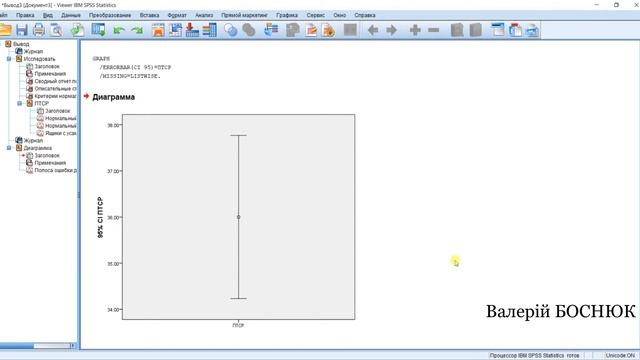Open the Вид menu

point(48,15)
